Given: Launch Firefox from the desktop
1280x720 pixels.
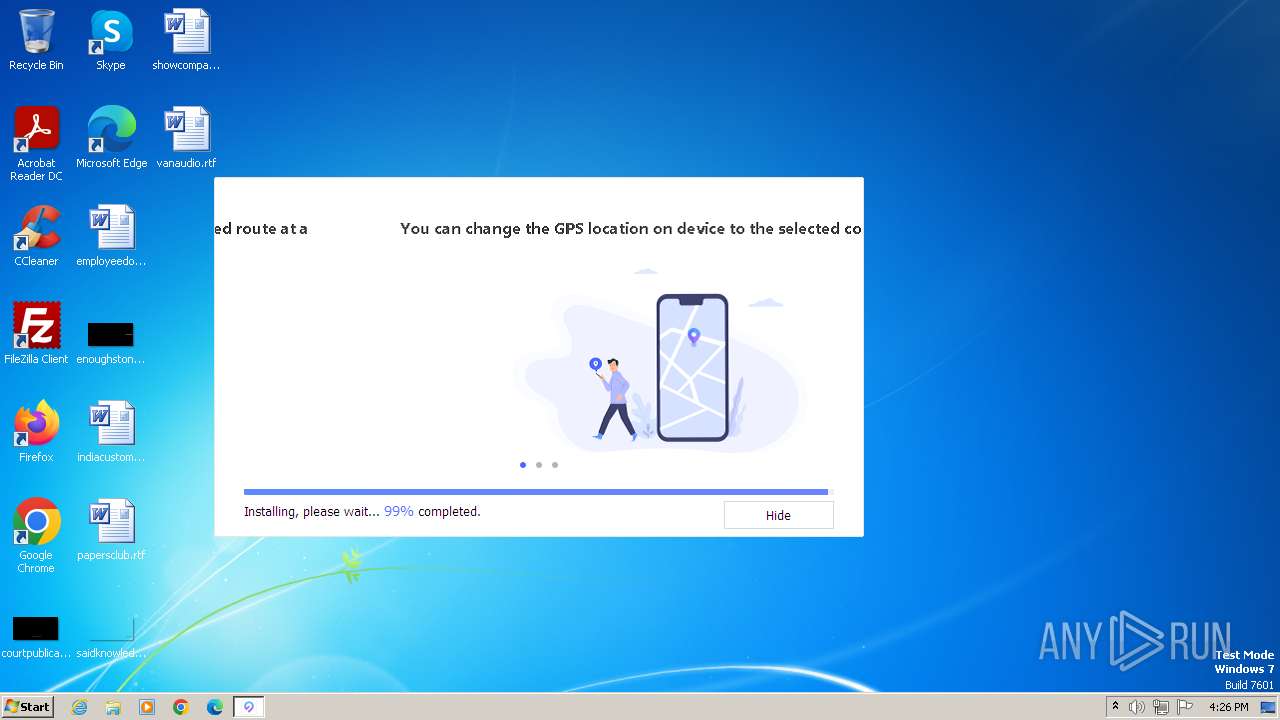Looking at the screenshot, I should [36, 431].
